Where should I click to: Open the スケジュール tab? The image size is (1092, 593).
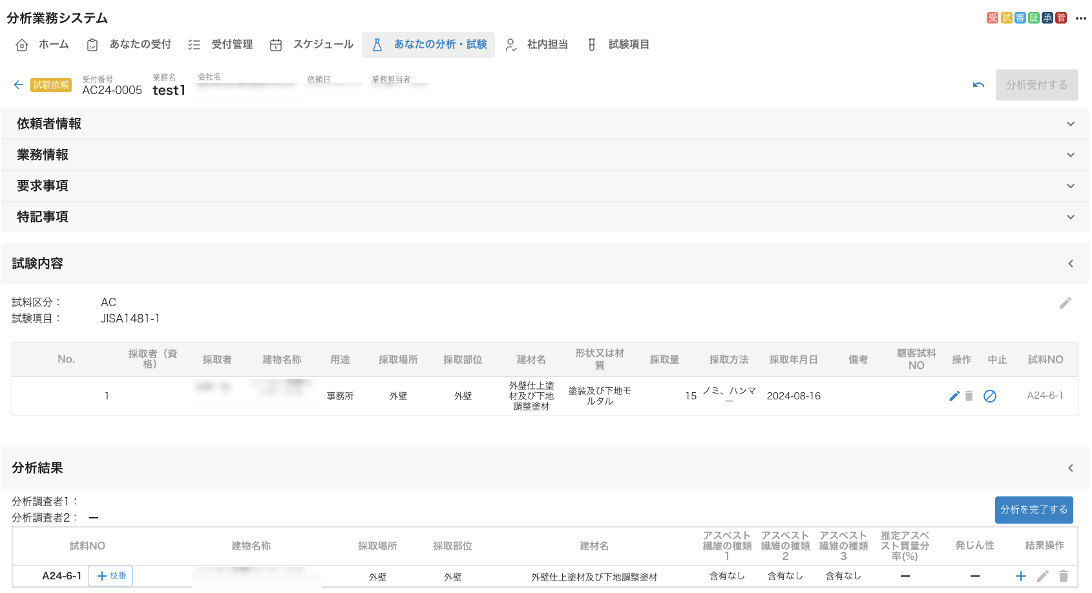(x=311, y=45)
